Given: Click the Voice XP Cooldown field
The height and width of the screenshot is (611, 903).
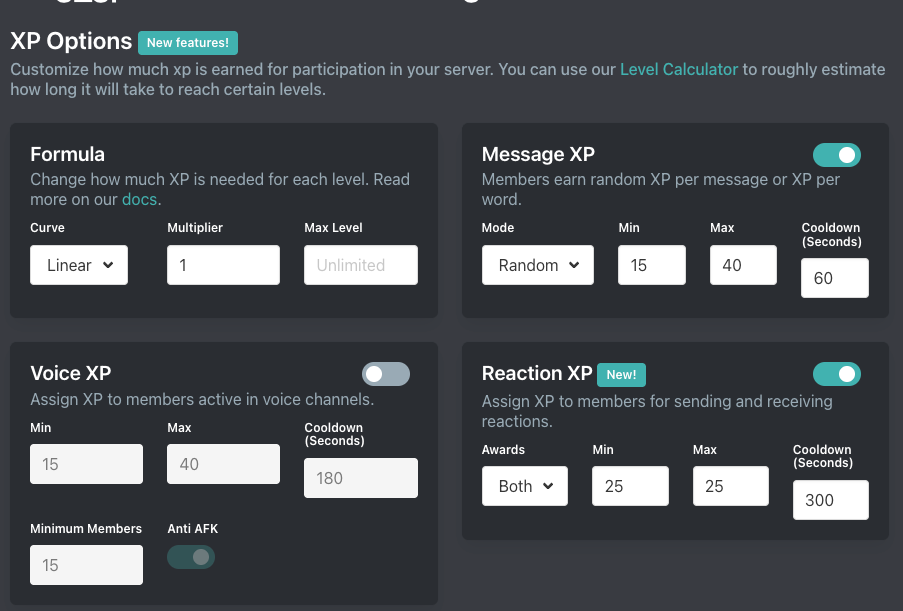Looking at the screenshot, I should 361,478.
